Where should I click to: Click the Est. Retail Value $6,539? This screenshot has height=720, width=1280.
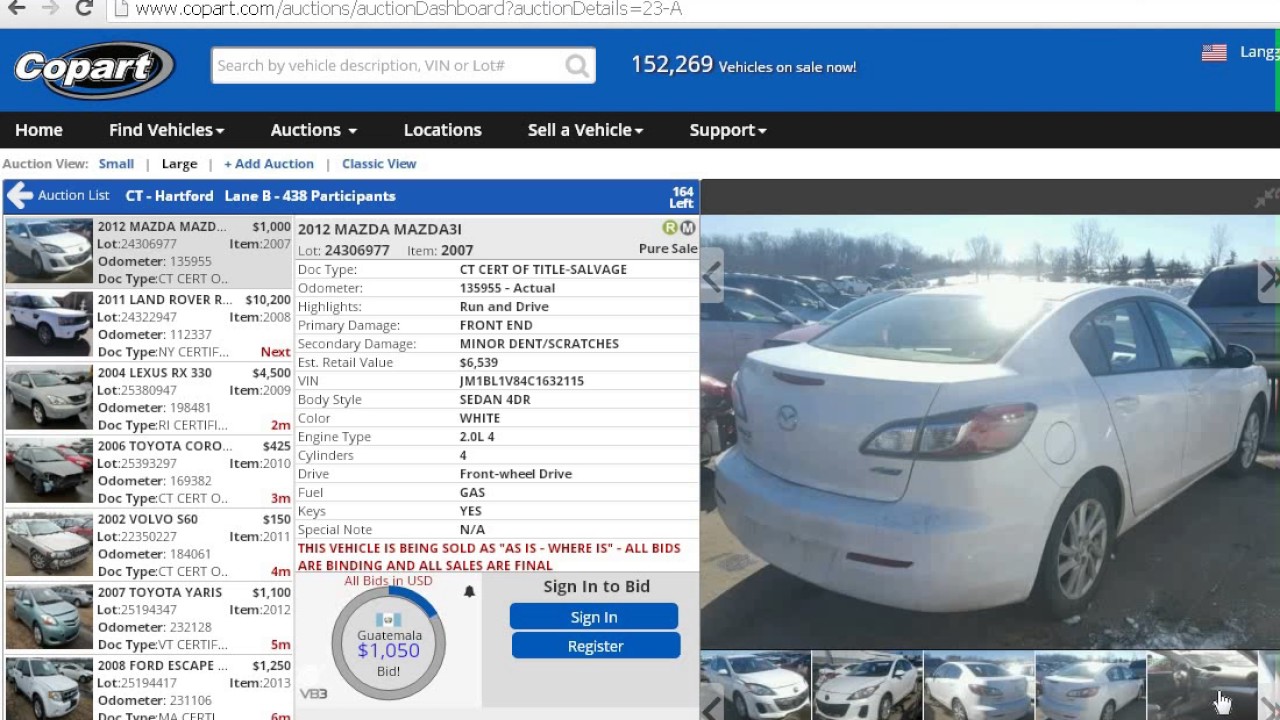[x=478, y=362]
